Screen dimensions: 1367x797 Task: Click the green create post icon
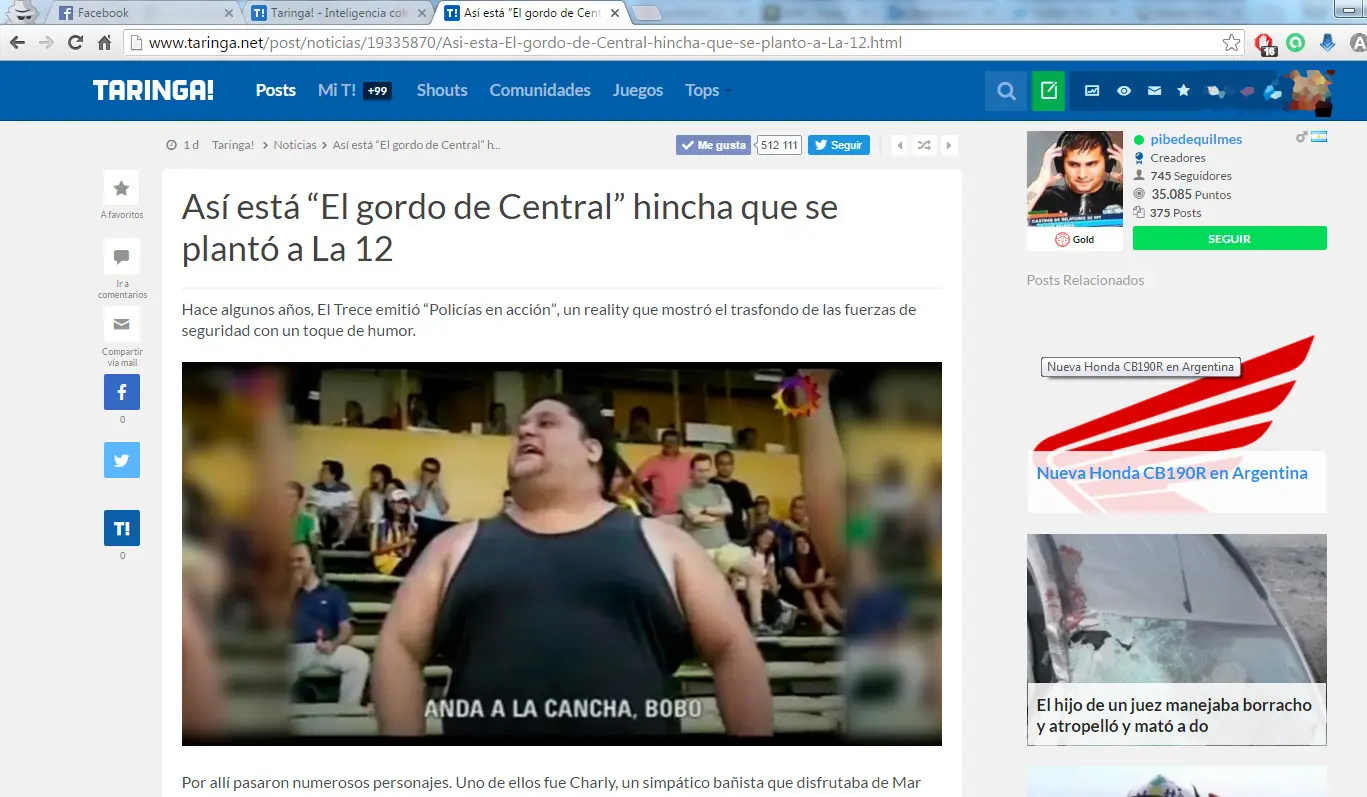(1048, 91)
